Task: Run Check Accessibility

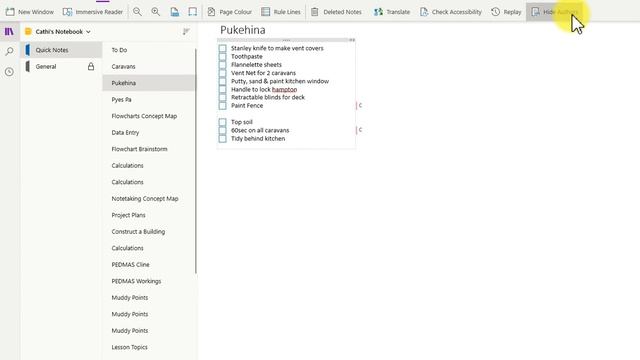Action: 451,12
